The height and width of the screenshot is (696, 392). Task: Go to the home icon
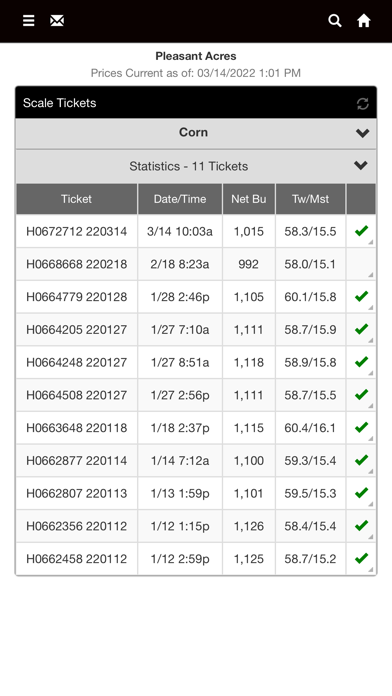[364, 21]
